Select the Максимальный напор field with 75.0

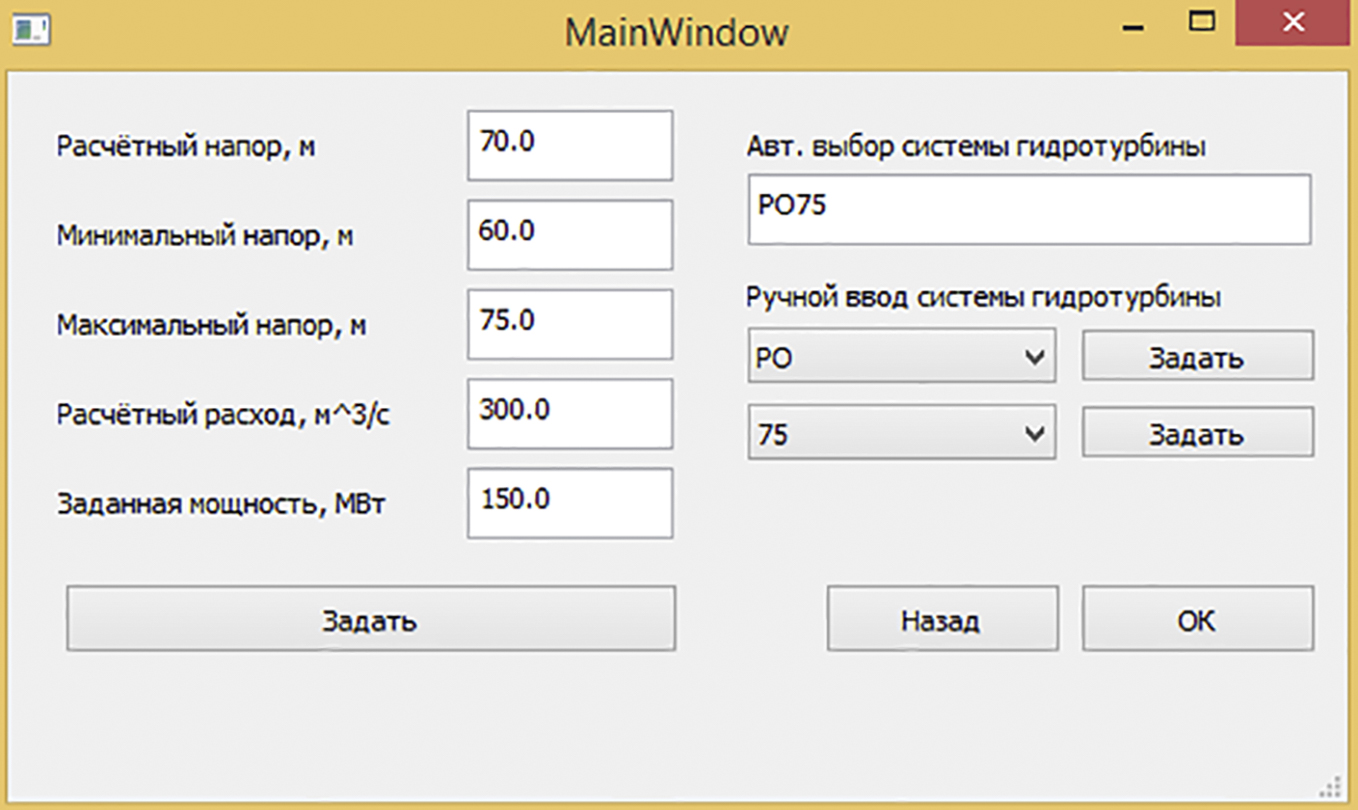pyautogui.click(x=569, y=324)
